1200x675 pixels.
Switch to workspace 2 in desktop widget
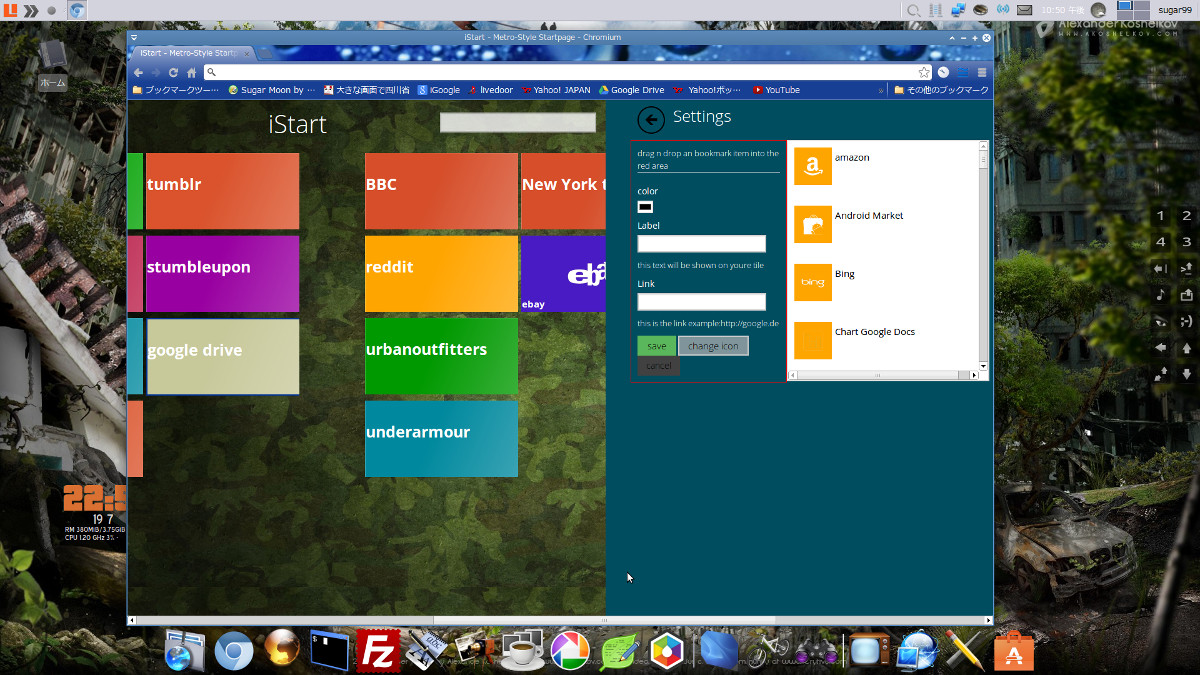point(1186,216)
